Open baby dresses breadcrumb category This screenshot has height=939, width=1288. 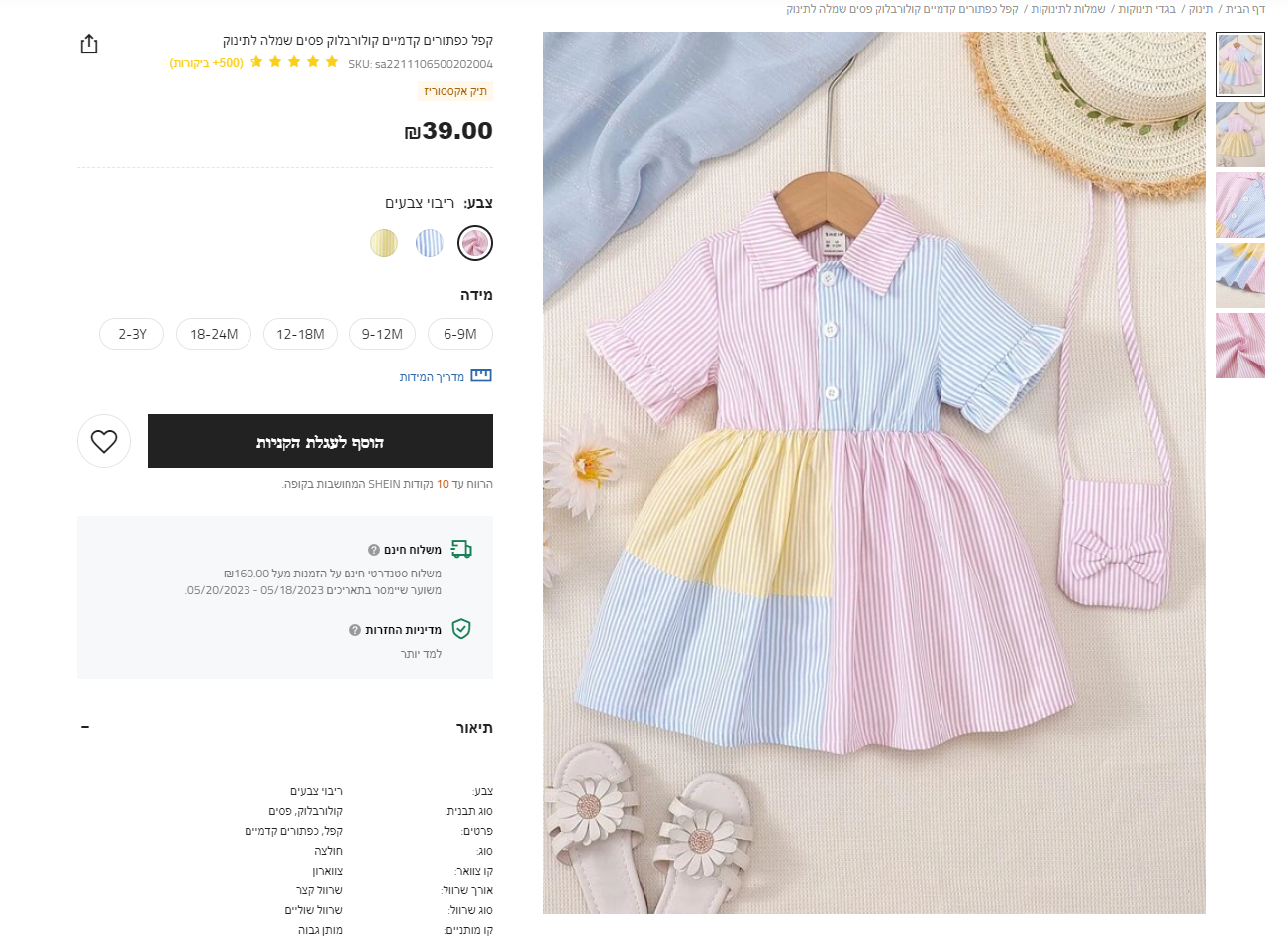(x=1068, y=9)
